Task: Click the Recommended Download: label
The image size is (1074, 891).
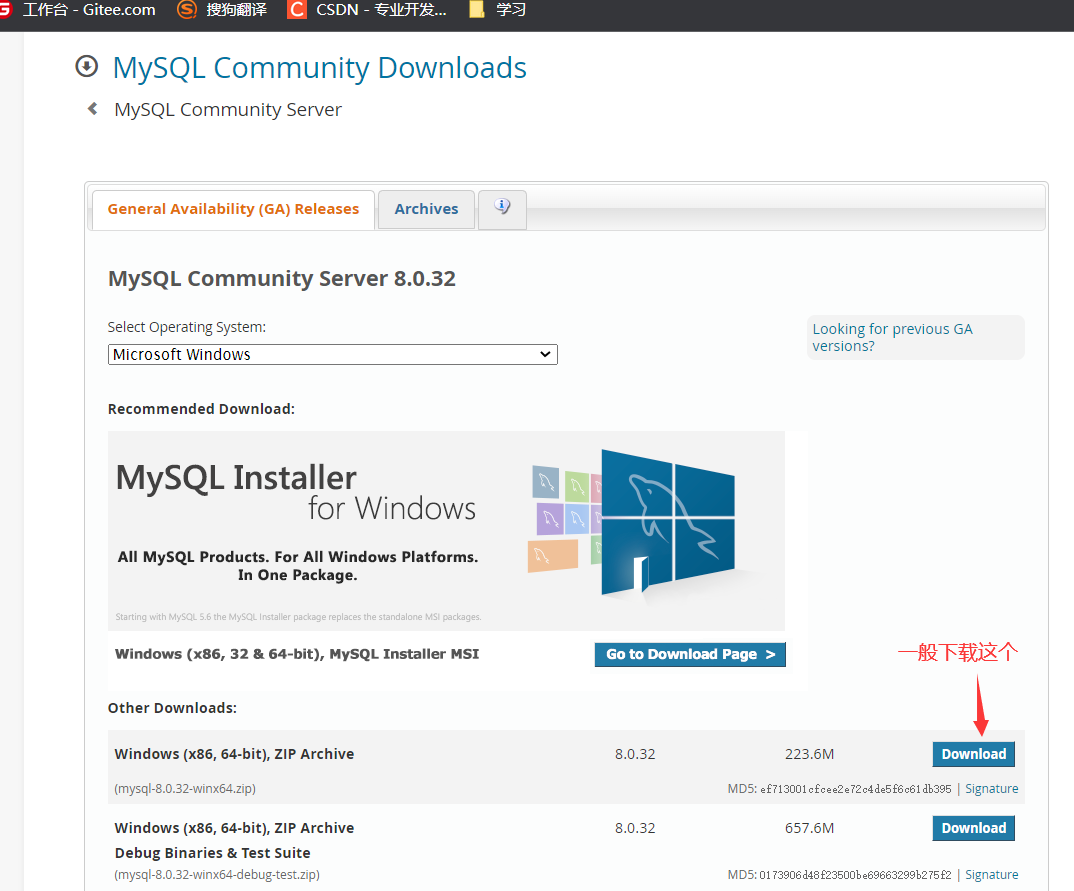Action: [x=201, y=409]
